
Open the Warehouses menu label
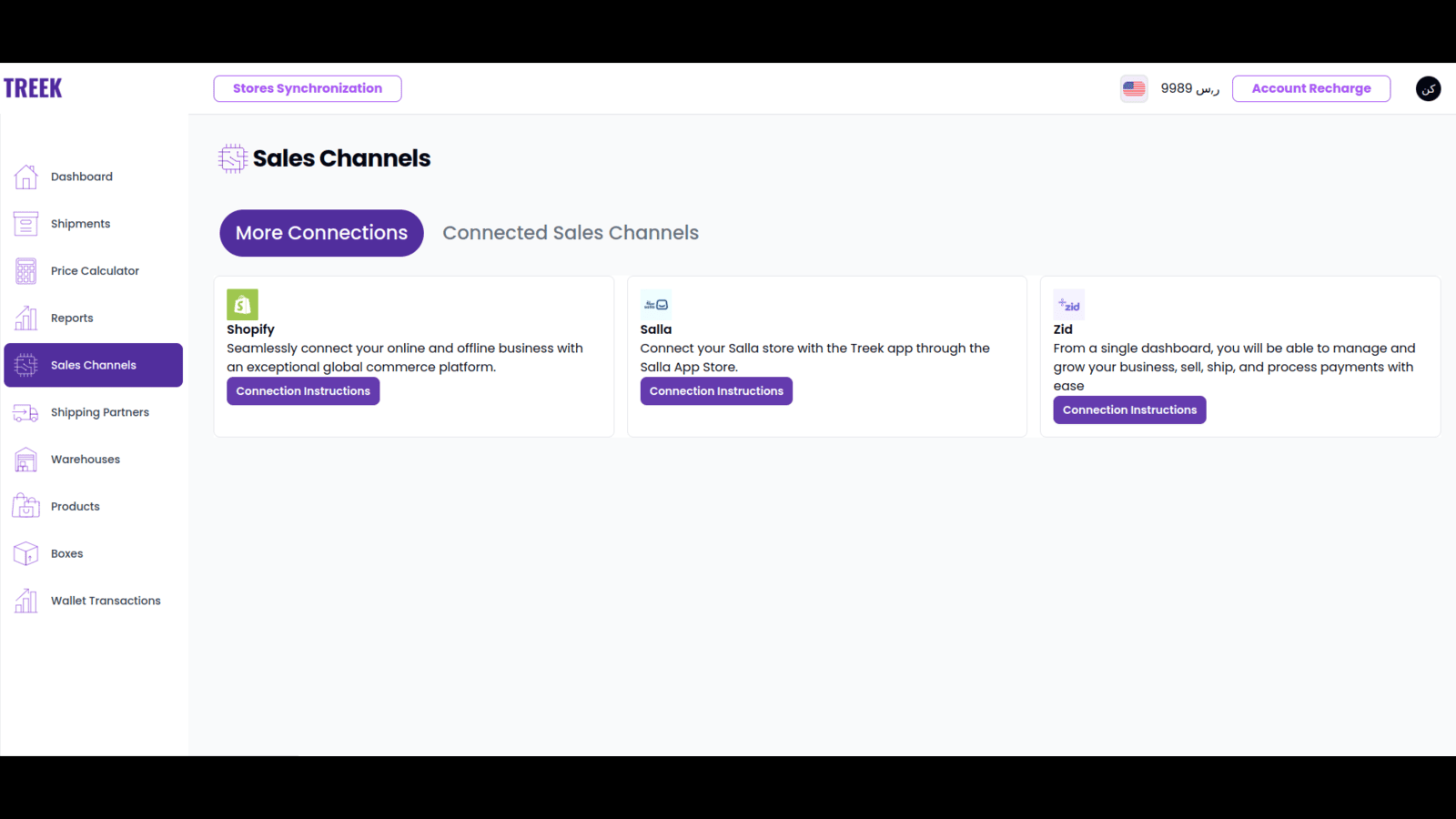click(x=86, y=460)
